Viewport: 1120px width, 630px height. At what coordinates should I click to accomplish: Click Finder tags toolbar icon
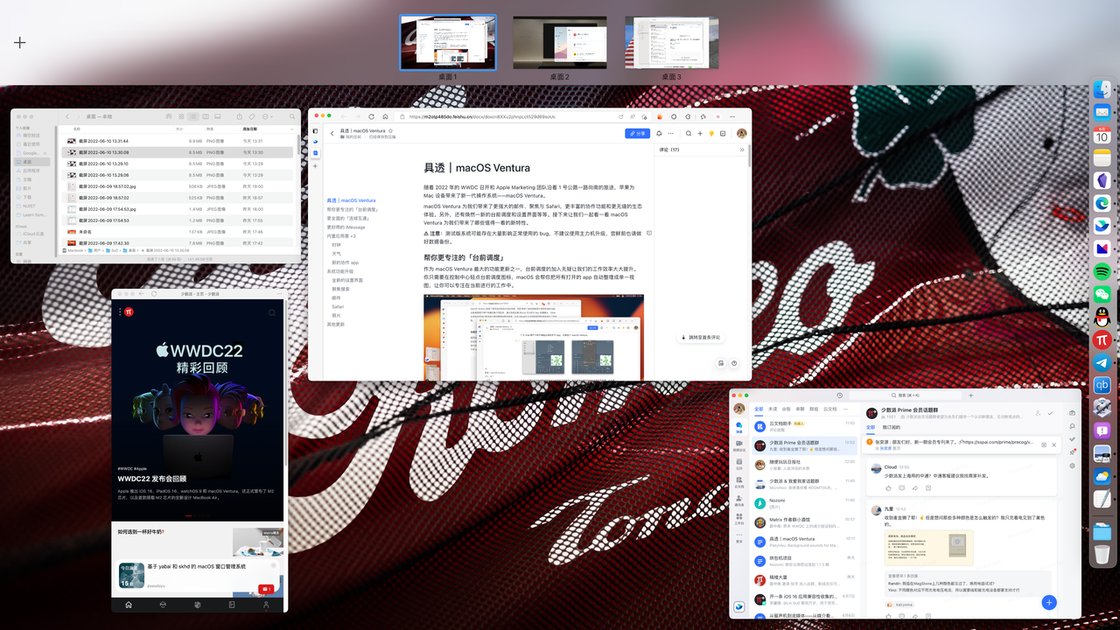252,116
